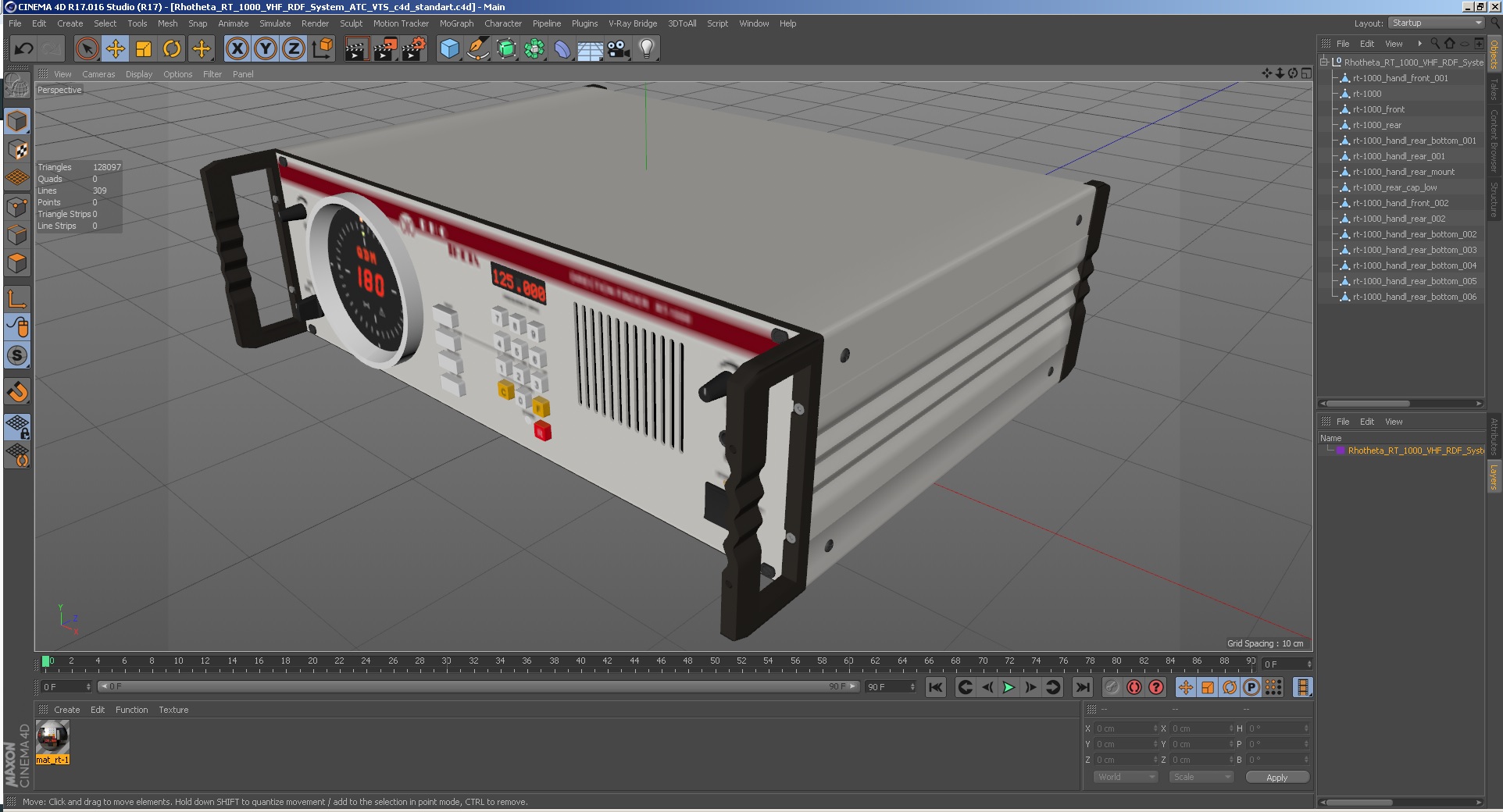Enable Edges mode
The image size is (1503, 812).
point(17,235)
